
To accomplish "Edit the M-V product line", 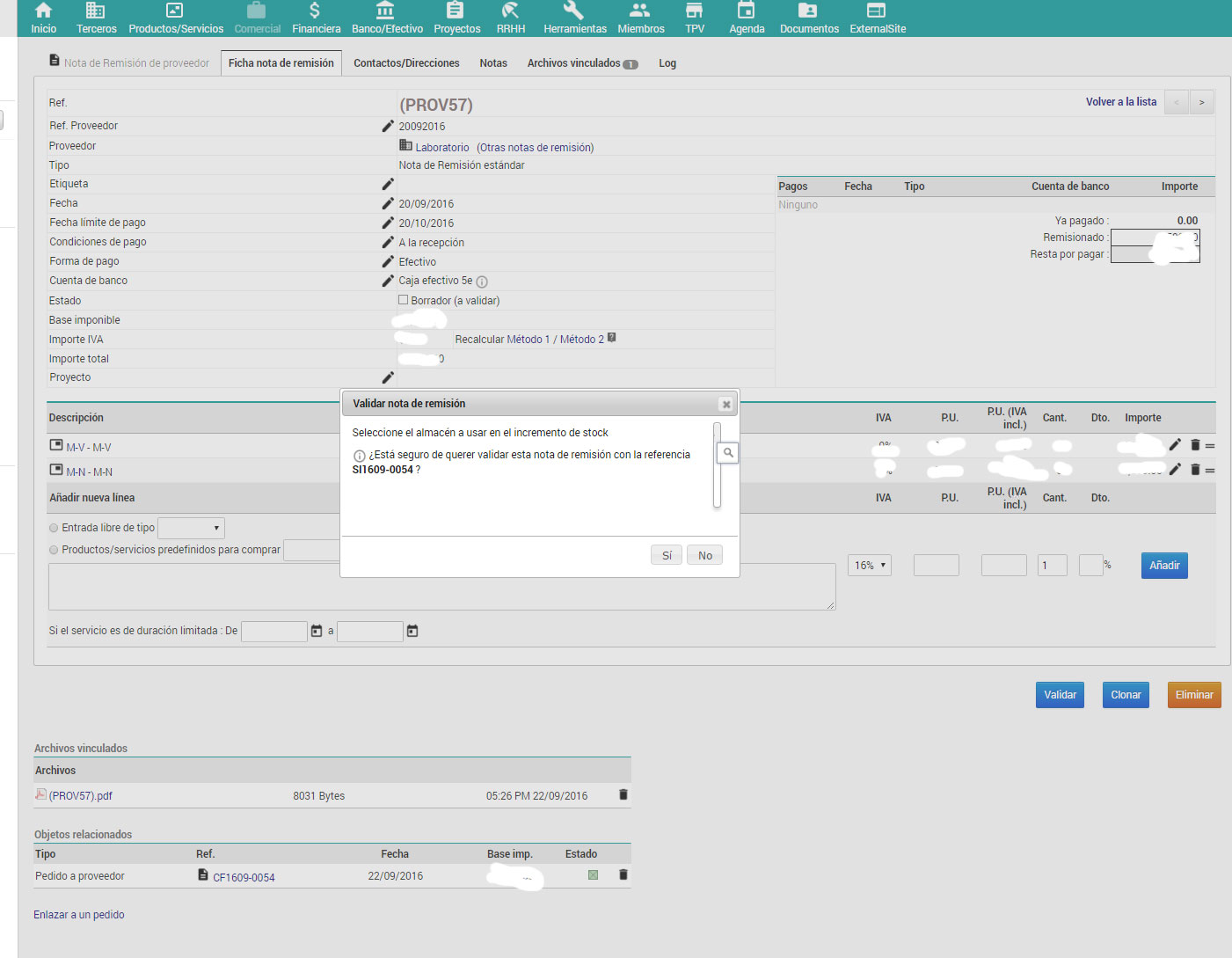I will [x=1175, y=444].
